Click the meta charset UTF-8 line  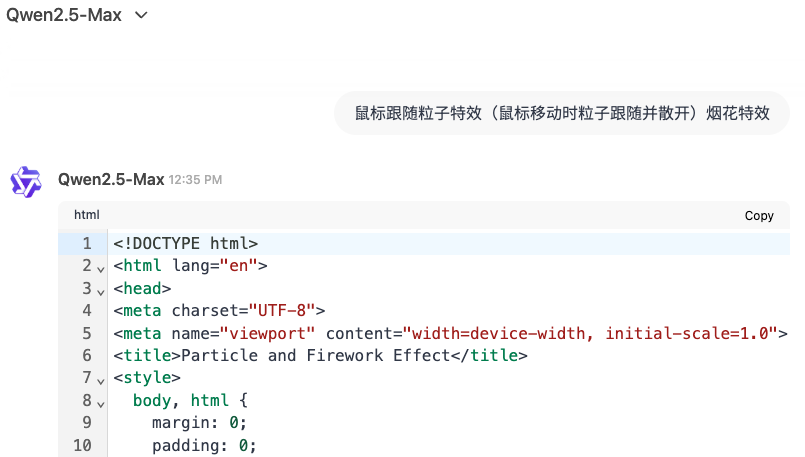click(x=219, y=311)
